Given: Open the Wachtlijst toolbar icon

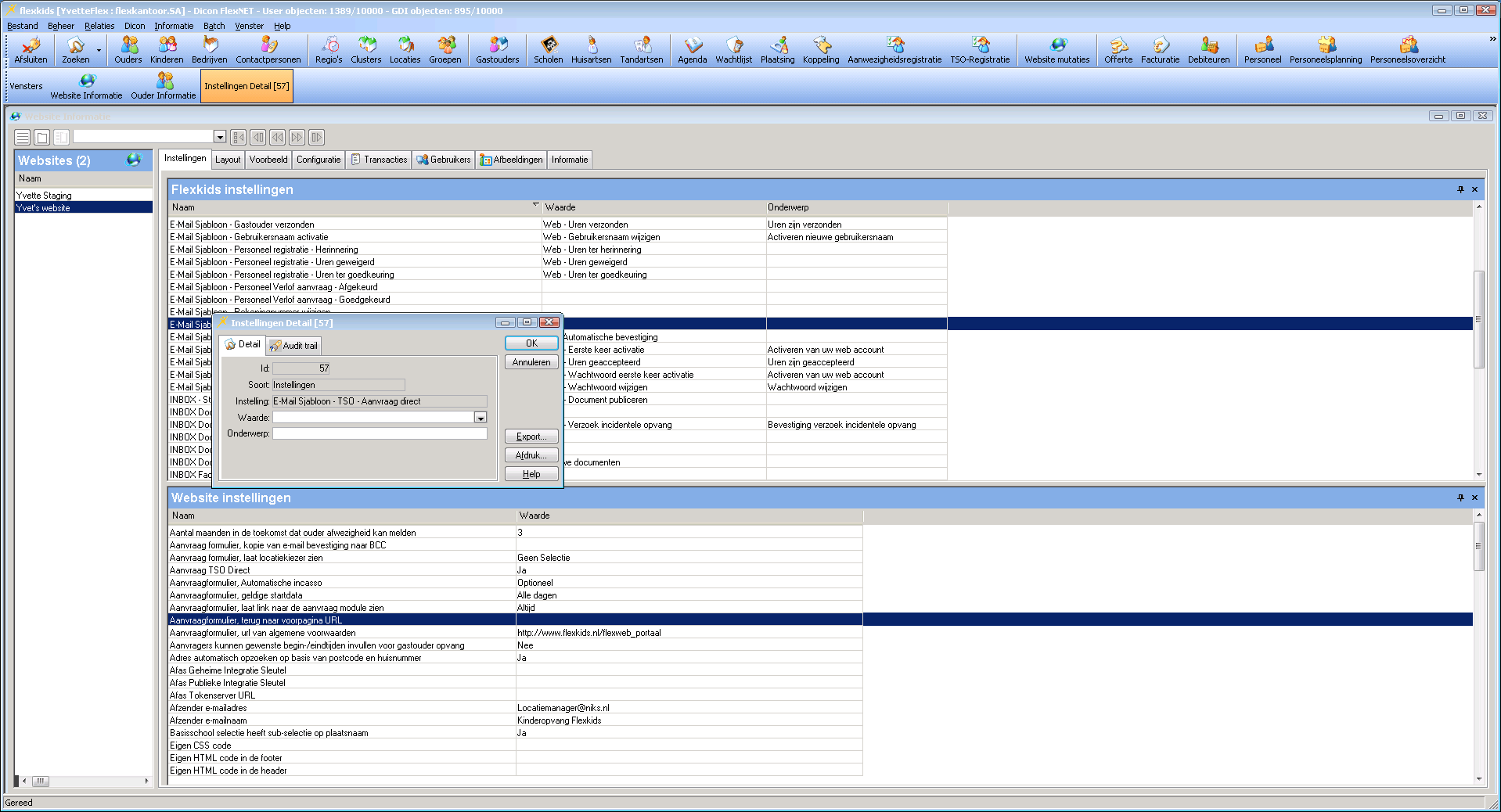Looking at the screenshot, I should 733,49.
